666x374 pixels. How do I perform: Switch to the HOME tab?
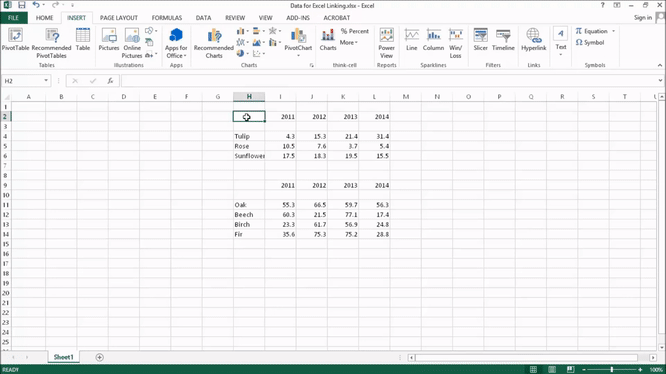(44, 18)
